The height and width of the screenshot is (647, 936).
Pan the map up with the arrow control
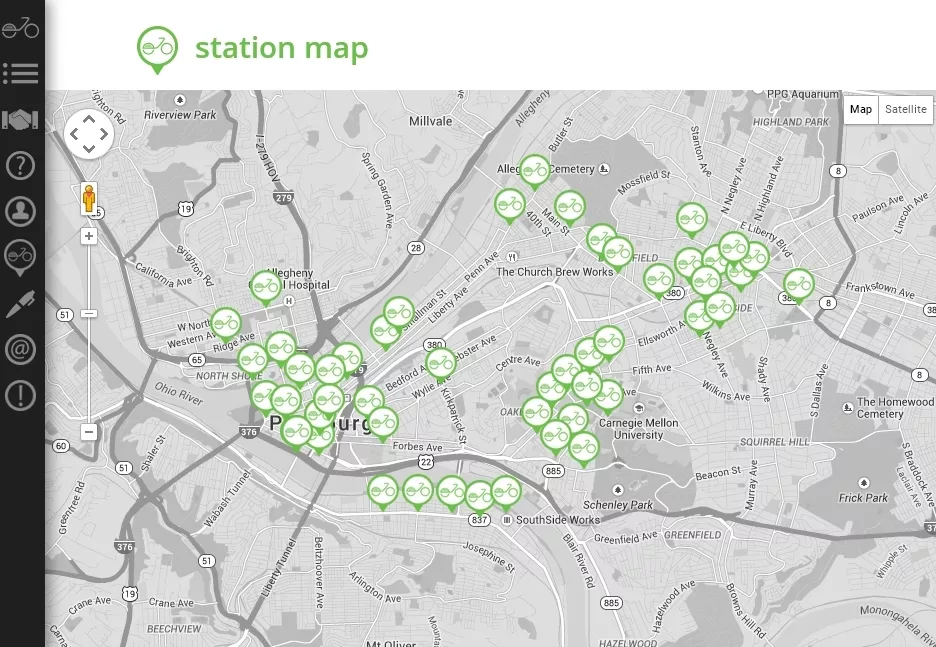tap(89, 119)
